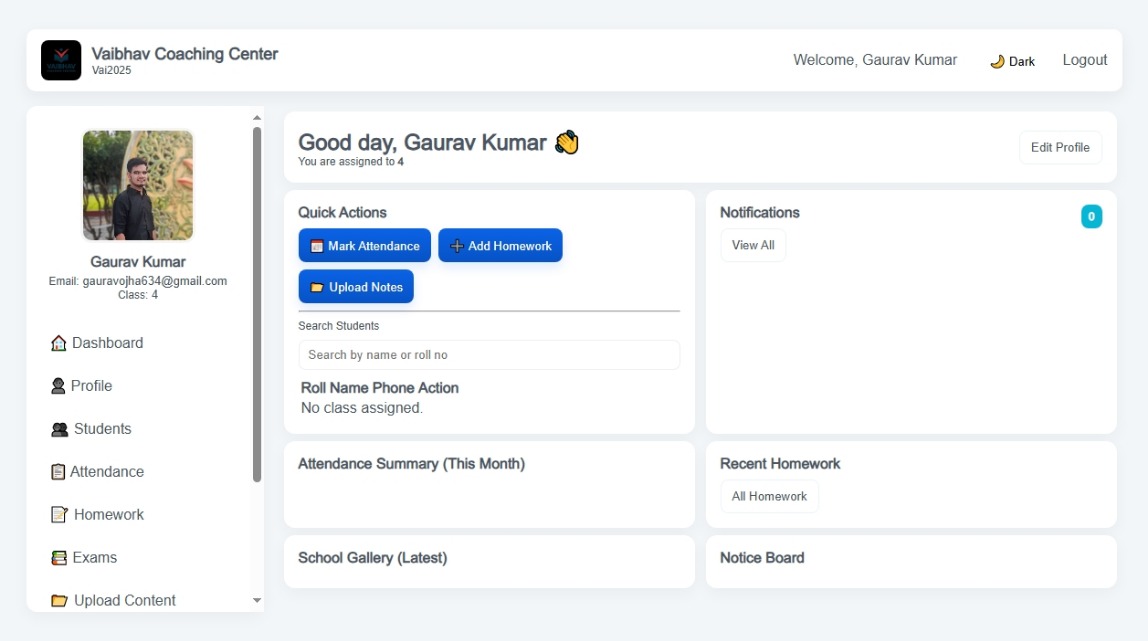
Task: Open the Mark Attendance quick action
Action: tap(365, 246)
